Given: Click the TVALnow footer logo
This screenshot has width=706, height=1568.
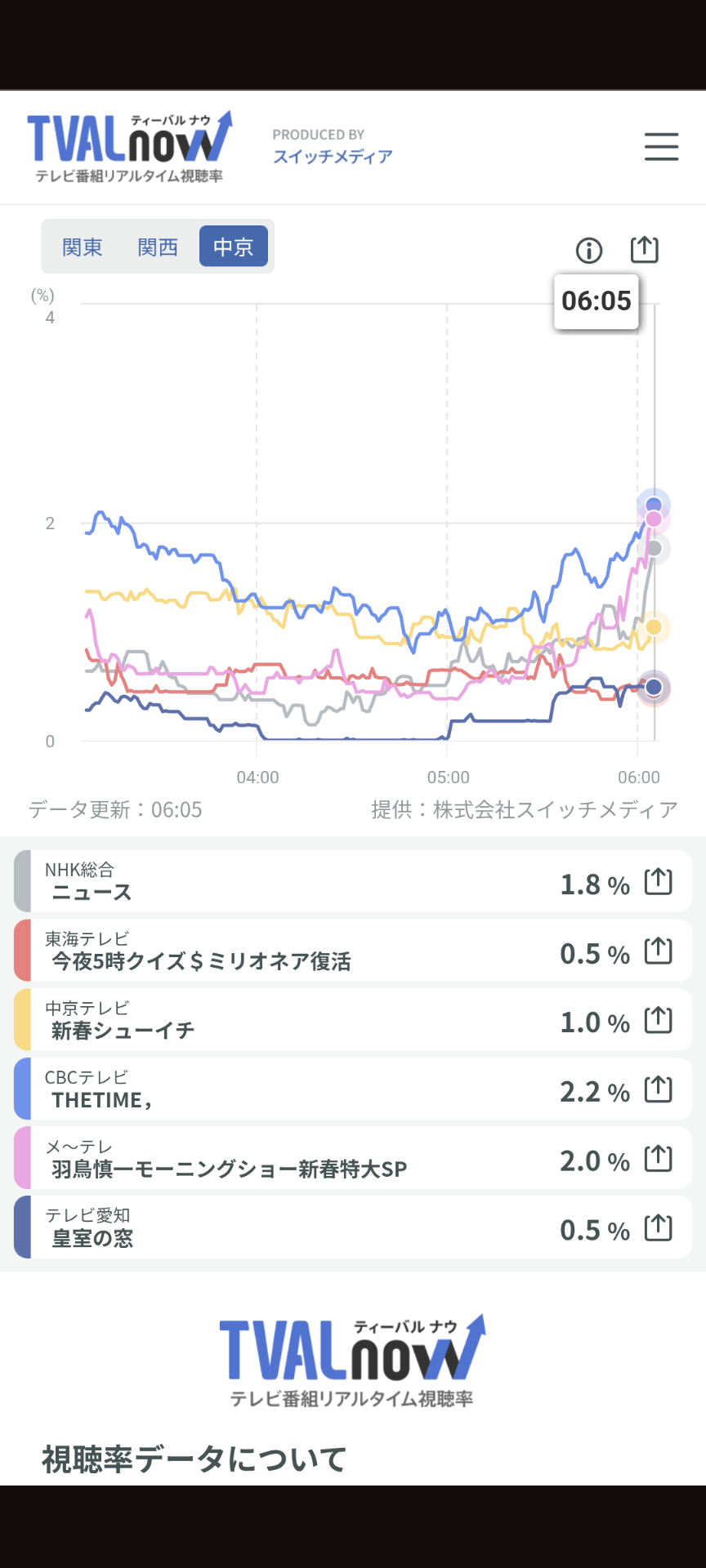Looking at the screenshot, I should 352,1360.
